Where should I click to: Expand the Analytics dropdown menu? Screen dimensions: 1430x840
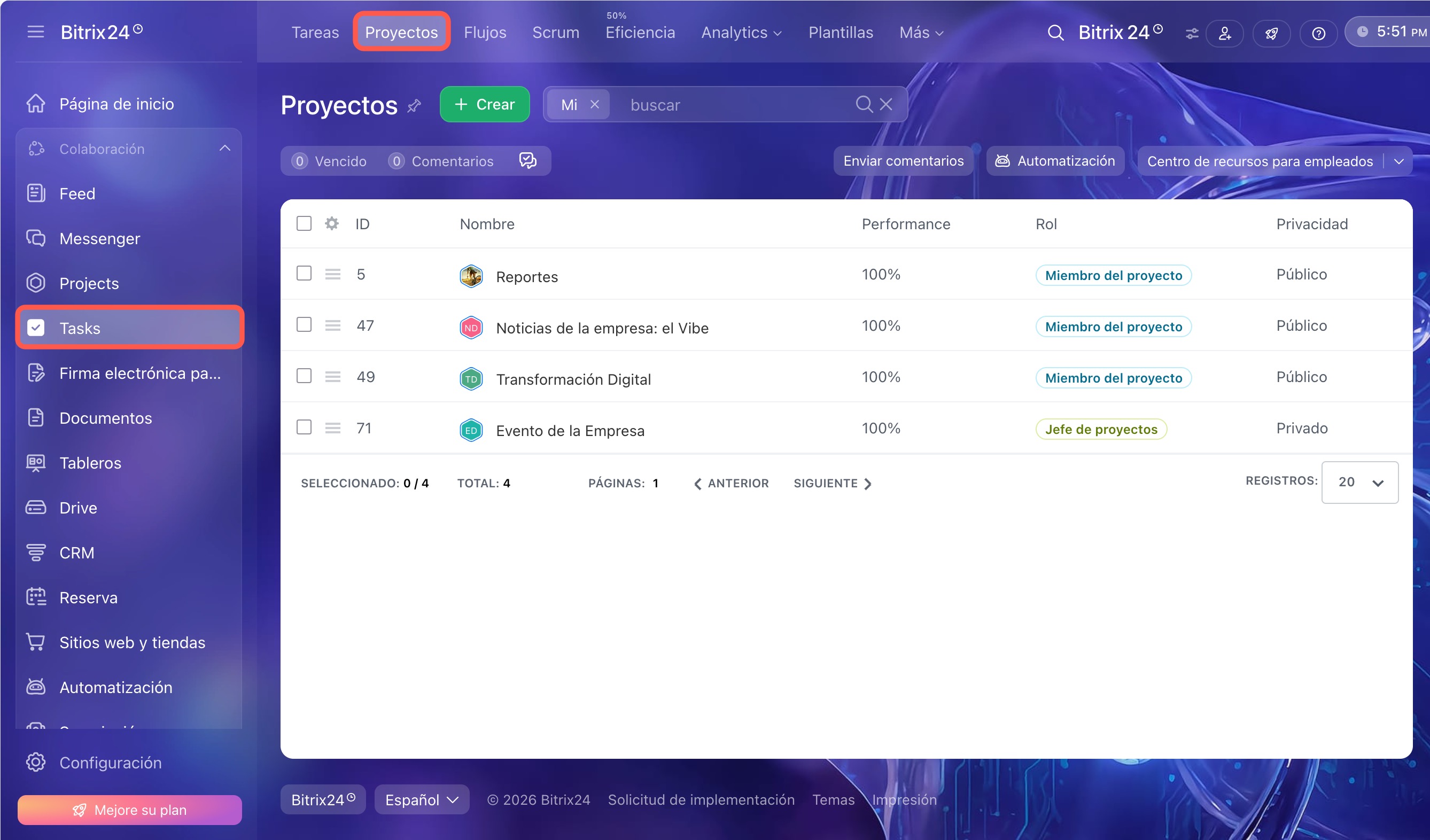tap(741, 33)
